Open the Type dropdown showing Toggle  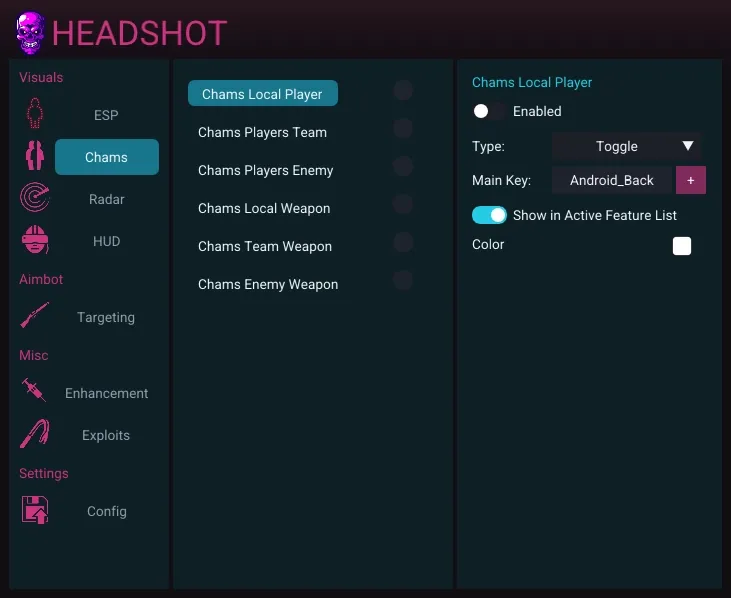[x=617, y=146]
